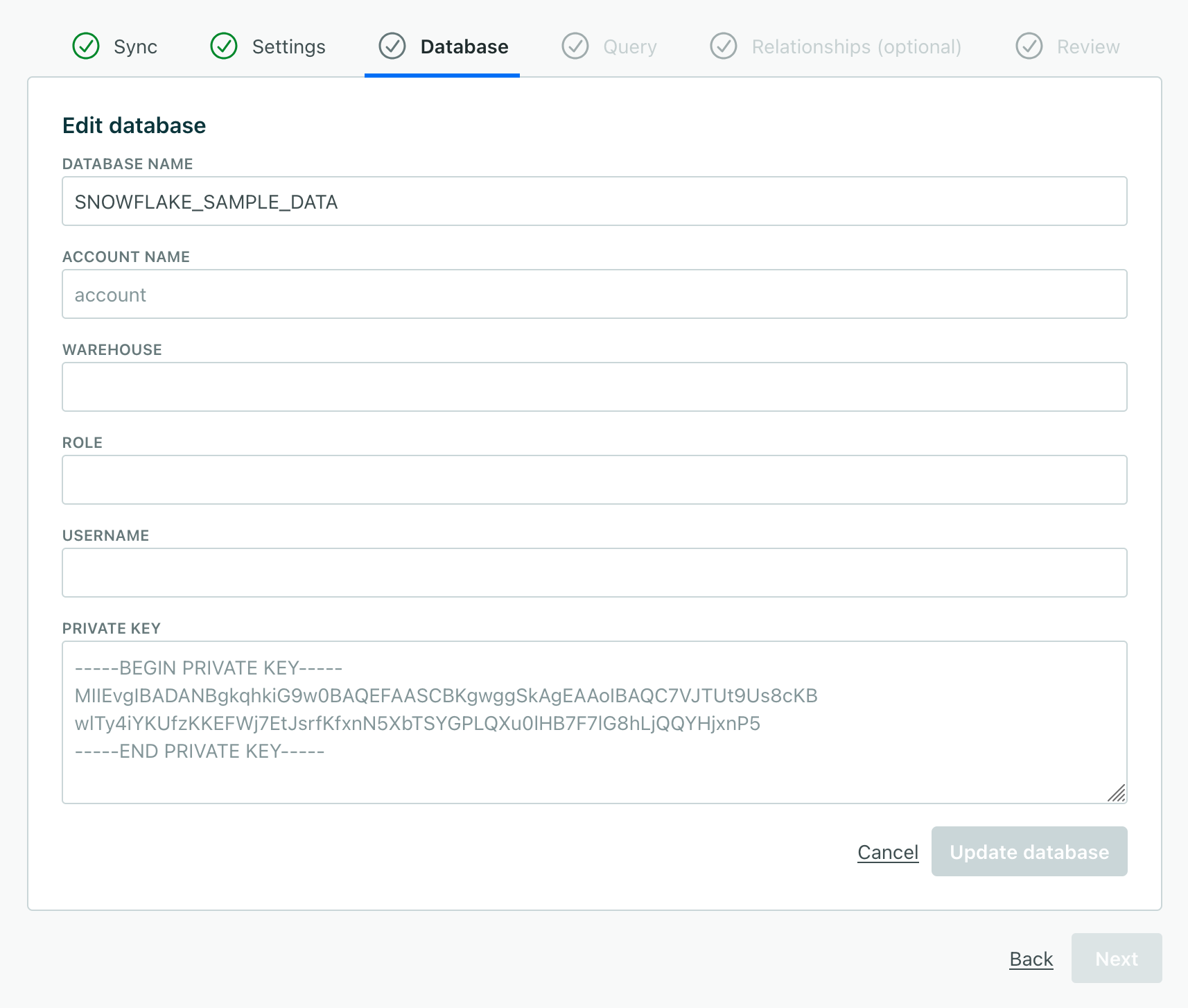Go to the Sync step tab
1188x1008 pixels.
[115, 46]
